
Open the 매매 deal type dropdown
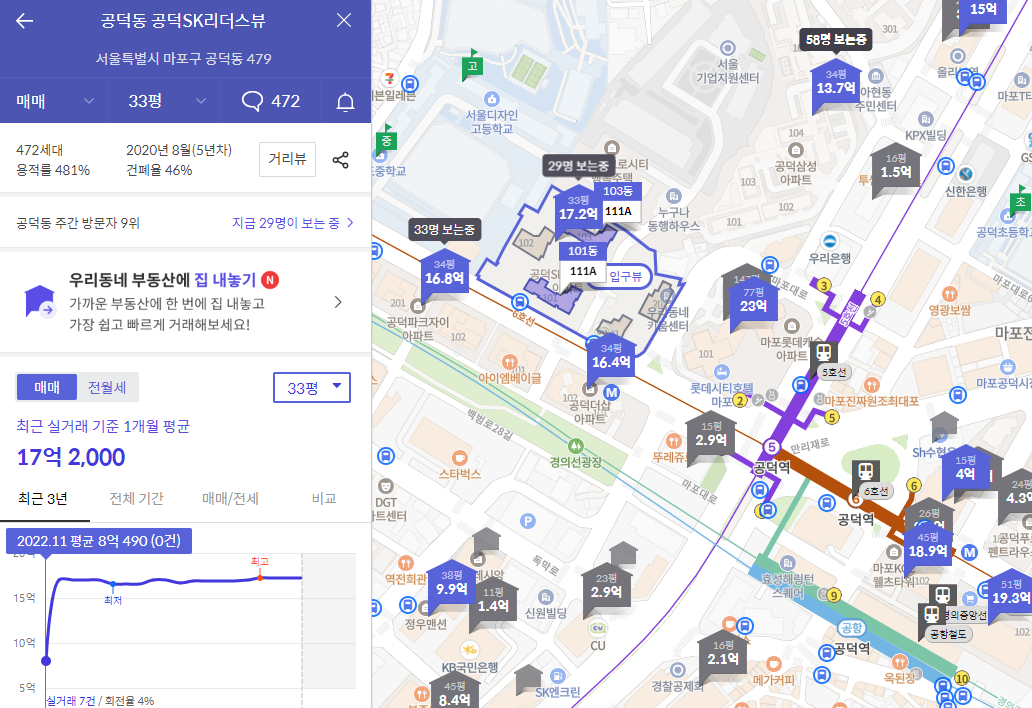point(54,101)
